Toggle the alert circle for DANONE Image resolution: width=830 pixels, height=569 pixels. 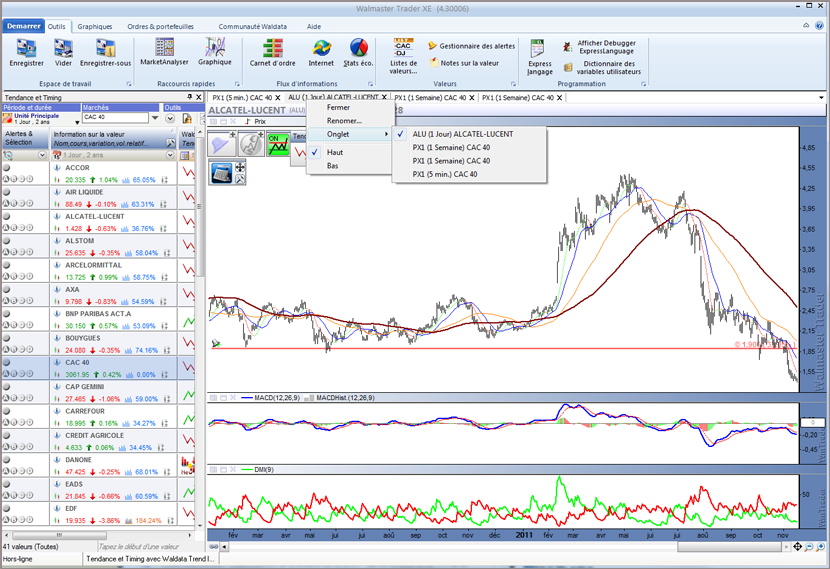pos(7,459)
